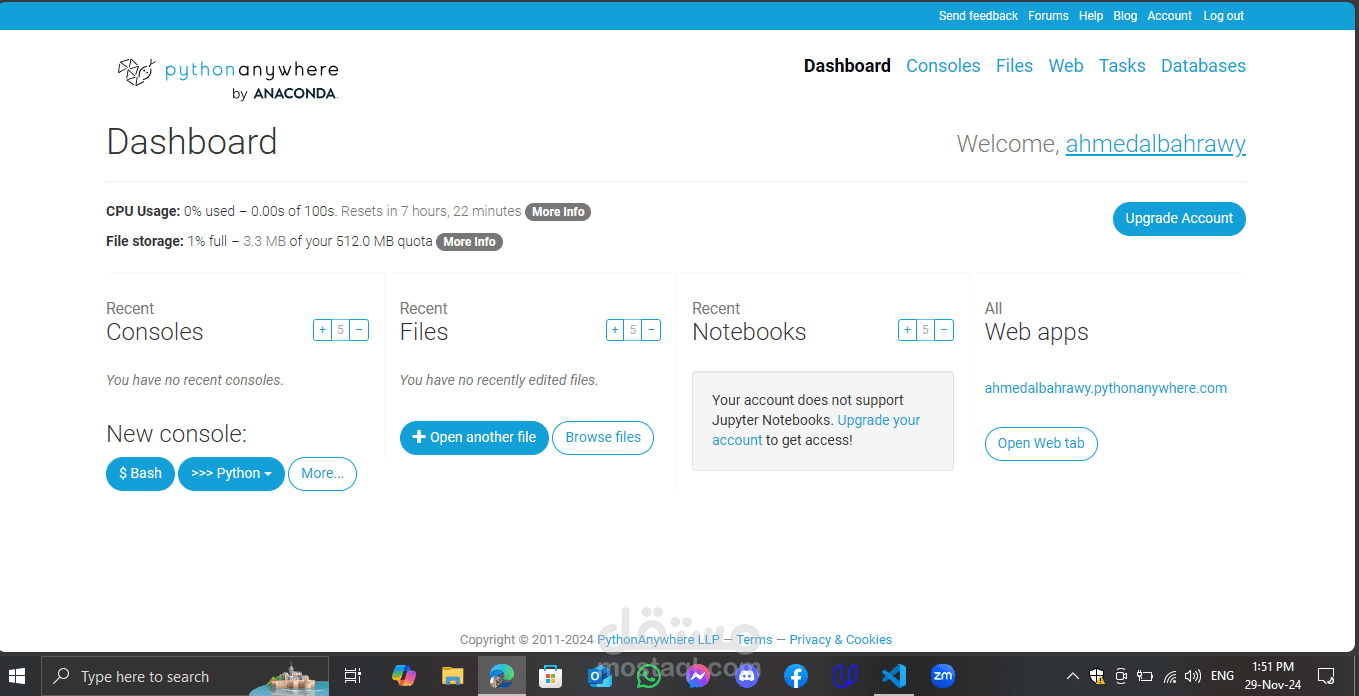Viewport: 1359px width, 696px height.
Task: Open Account settings link
Action: pyautogui.click(x=1169, y=16)
